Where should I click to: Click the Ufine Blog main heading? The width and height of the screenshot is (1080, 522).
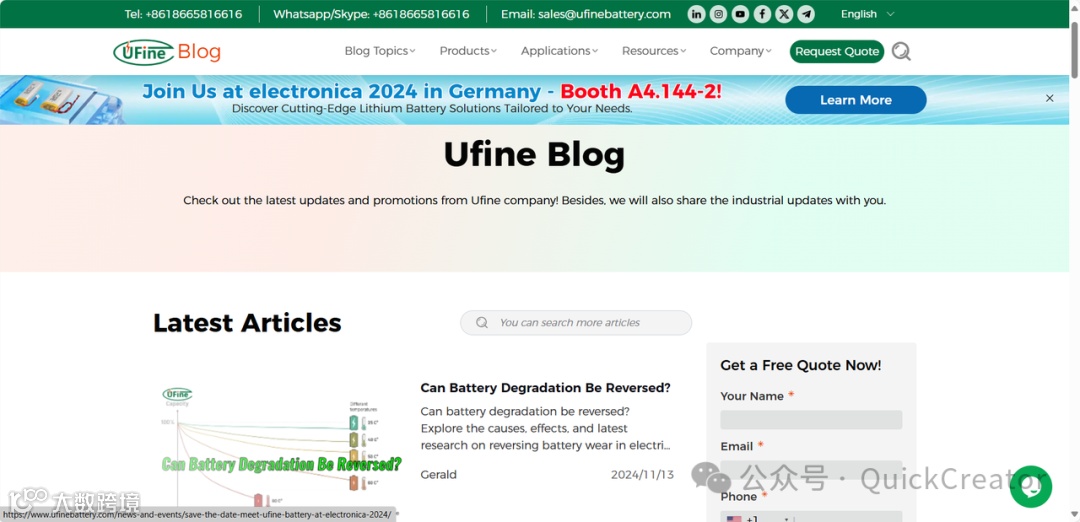pos(534,156)
